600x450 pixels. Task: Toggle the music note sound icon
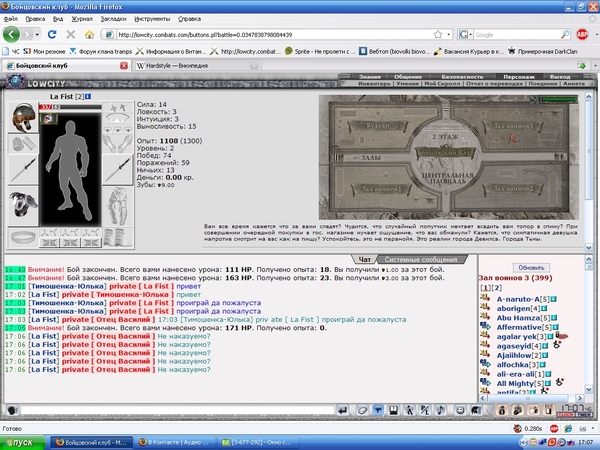pyautogui.click(x=440, y=411)
